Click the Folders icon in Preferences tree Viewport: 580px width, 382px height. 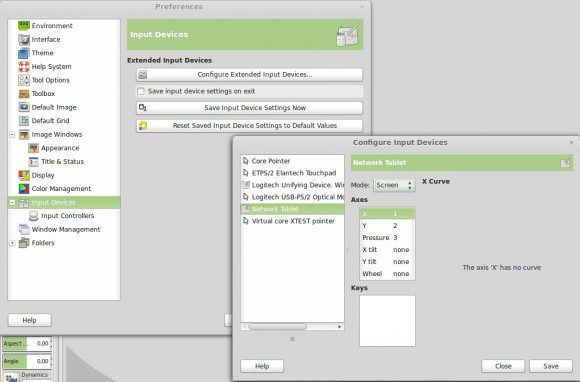(x=24, y=243)
